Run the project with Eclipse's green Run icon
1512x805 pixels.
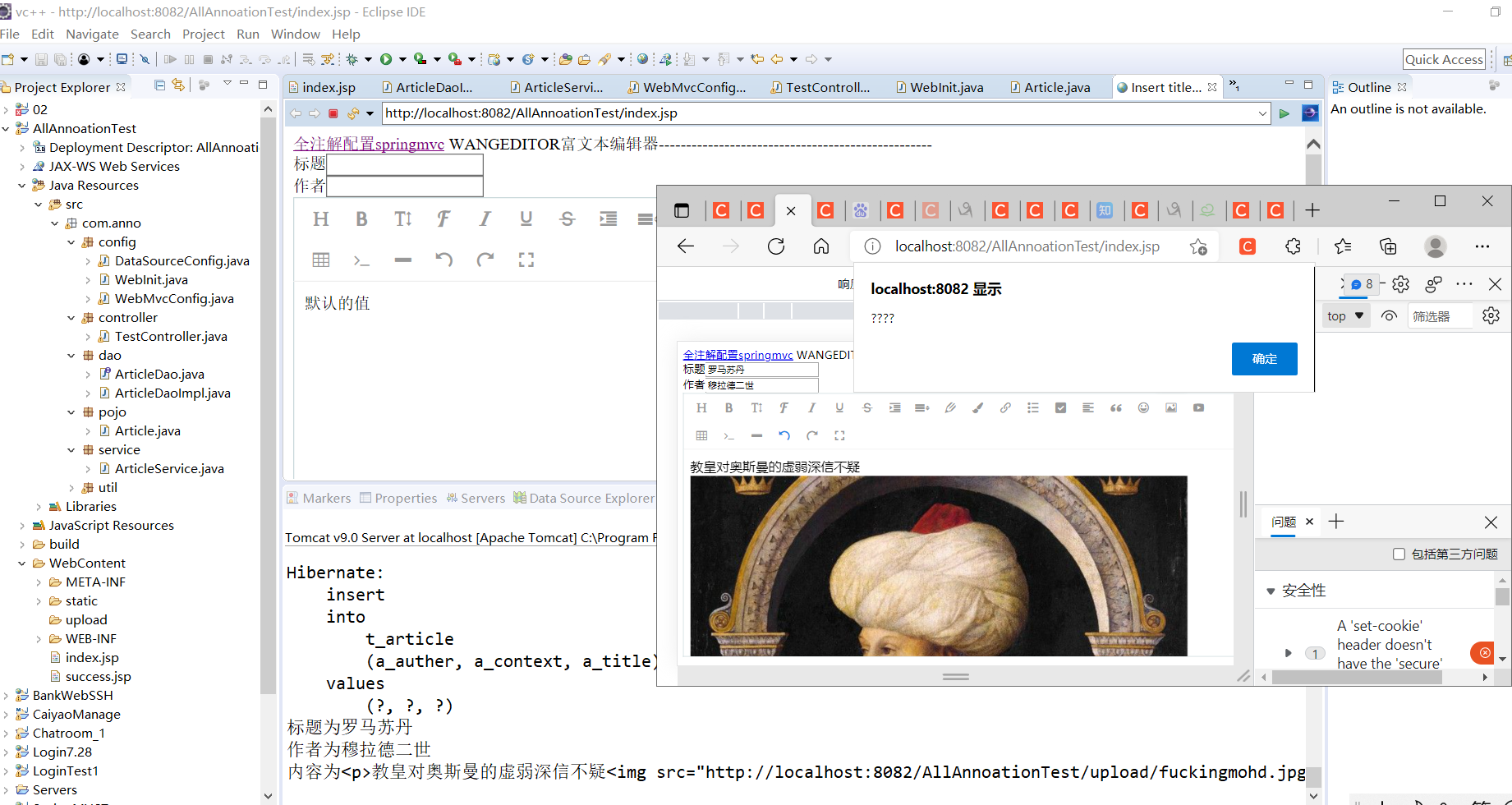pos(388,58)
